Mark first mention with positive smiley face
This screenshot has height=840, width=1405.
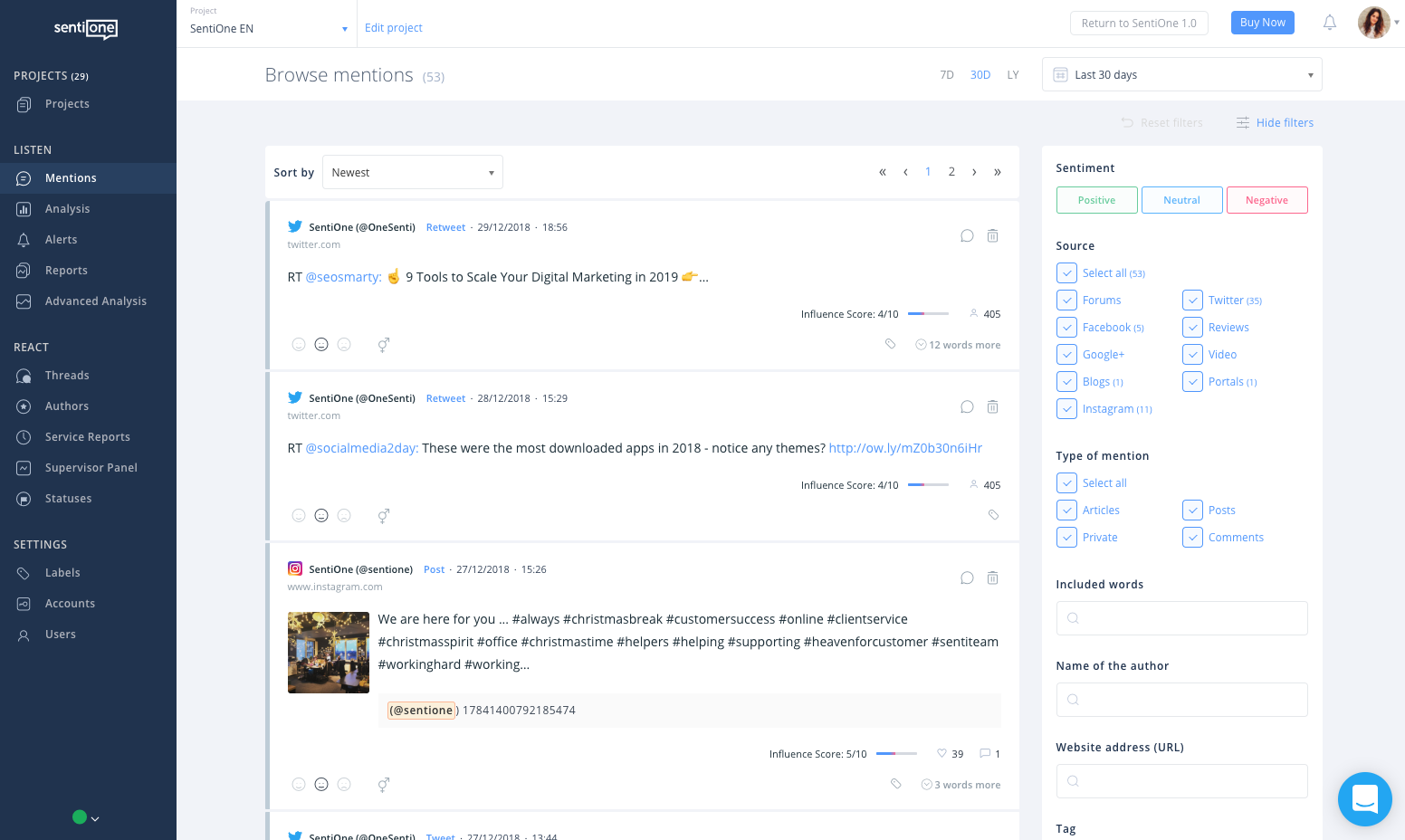299,345
